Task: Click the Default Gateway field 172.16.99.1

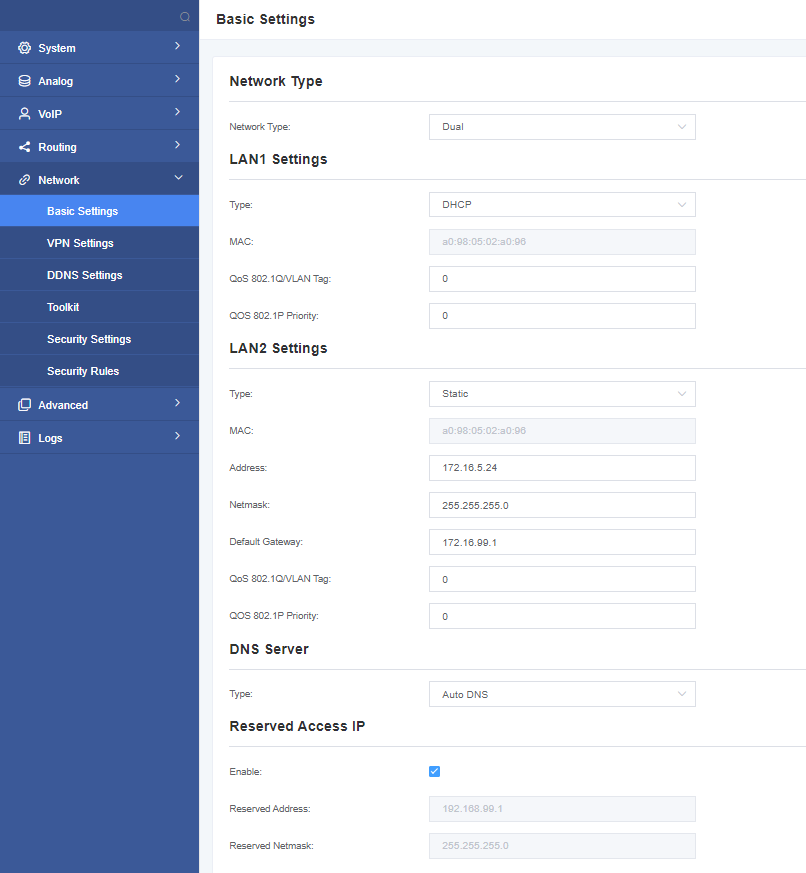Action: click(562, 542)
